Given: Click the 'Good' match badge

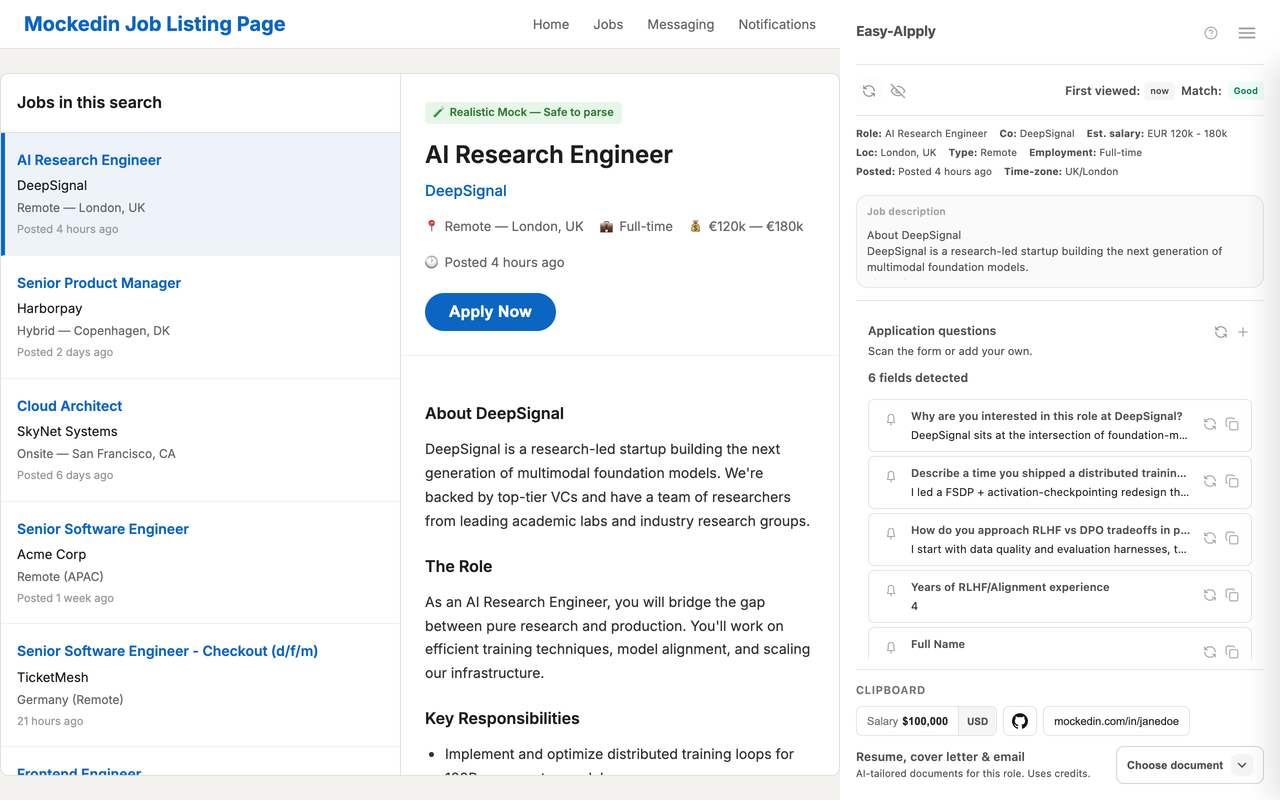Looking at the screenshot, I should point(1245,91).
